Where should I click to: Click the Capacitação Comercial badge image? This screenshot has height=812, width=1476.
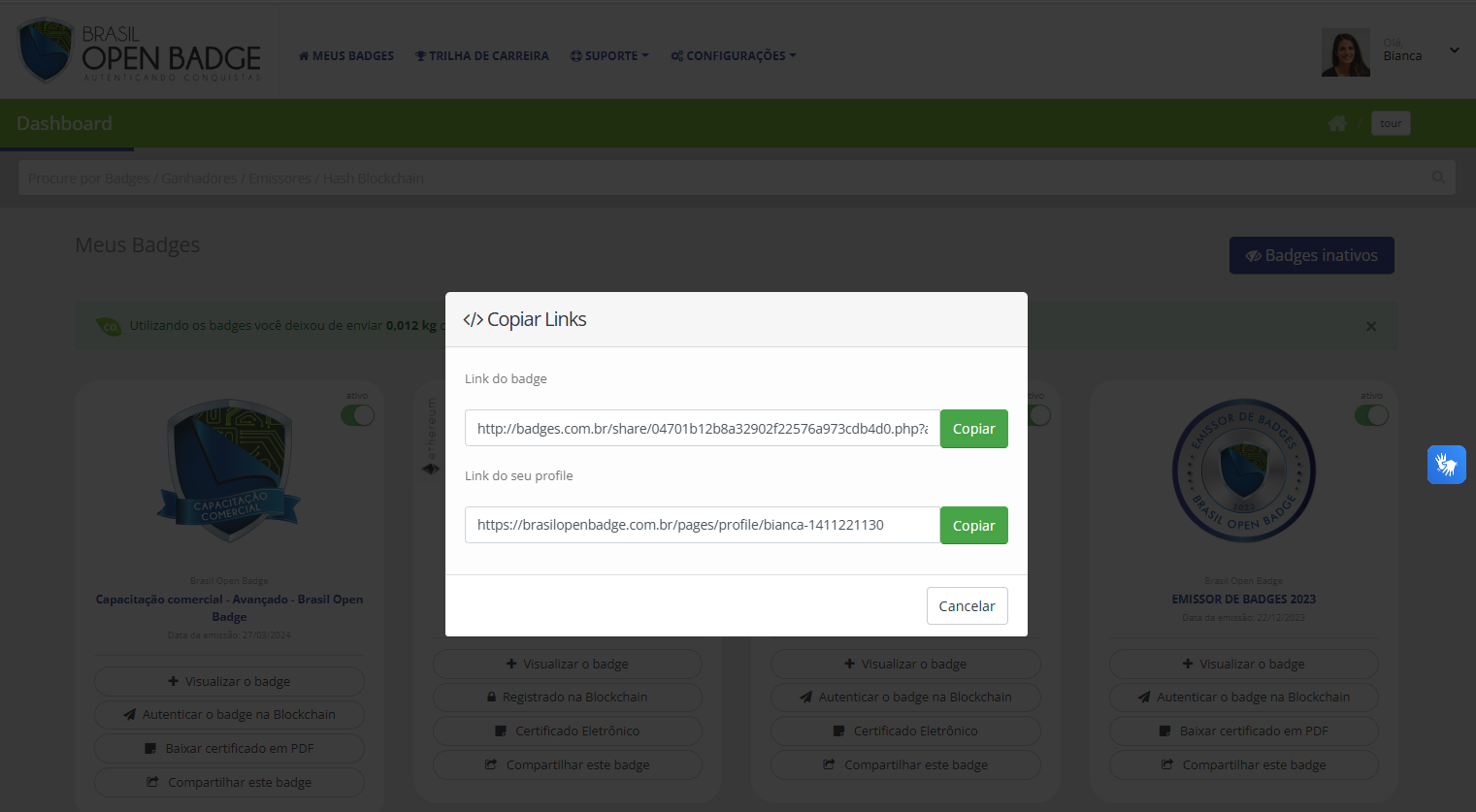point(230,471)
